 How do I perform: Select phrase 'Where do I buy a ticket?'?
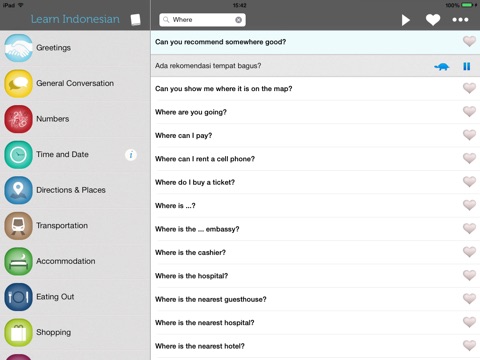click(195, 182)
